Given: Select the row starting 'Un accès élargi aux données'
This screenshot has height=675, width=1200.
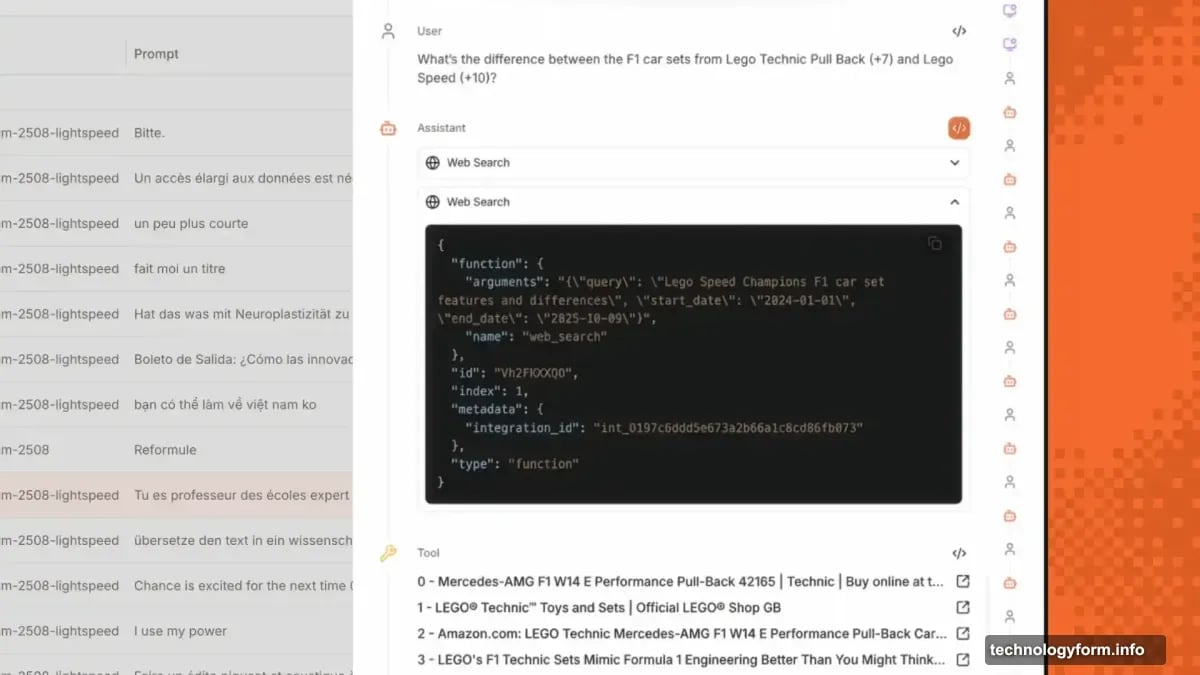Looking at the screenshot, I should tap(176, 178).
